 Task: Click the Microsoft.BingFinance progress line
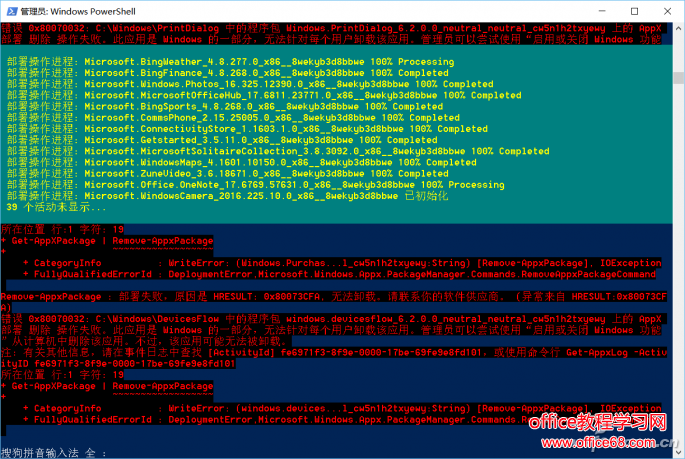pos(228,73)
